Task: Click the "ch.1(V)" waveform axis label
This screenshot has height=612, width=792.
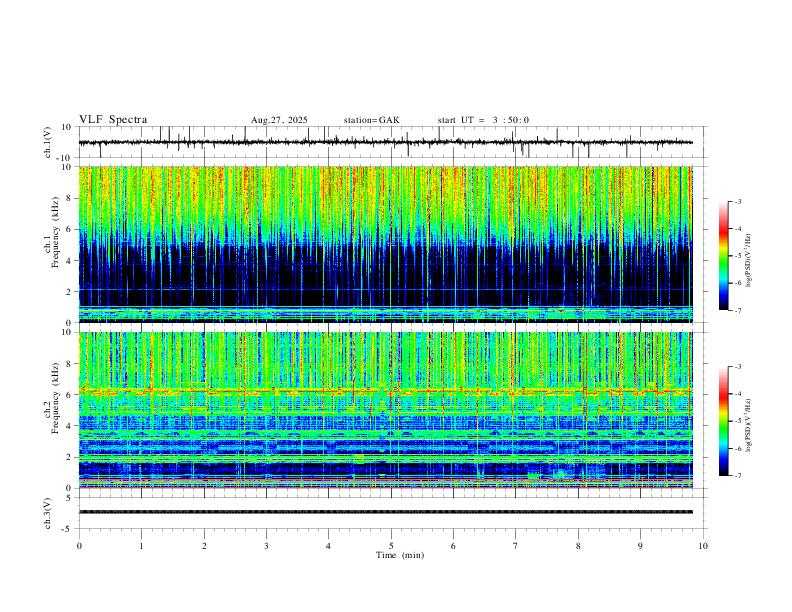Action: [x=48, y=142]
